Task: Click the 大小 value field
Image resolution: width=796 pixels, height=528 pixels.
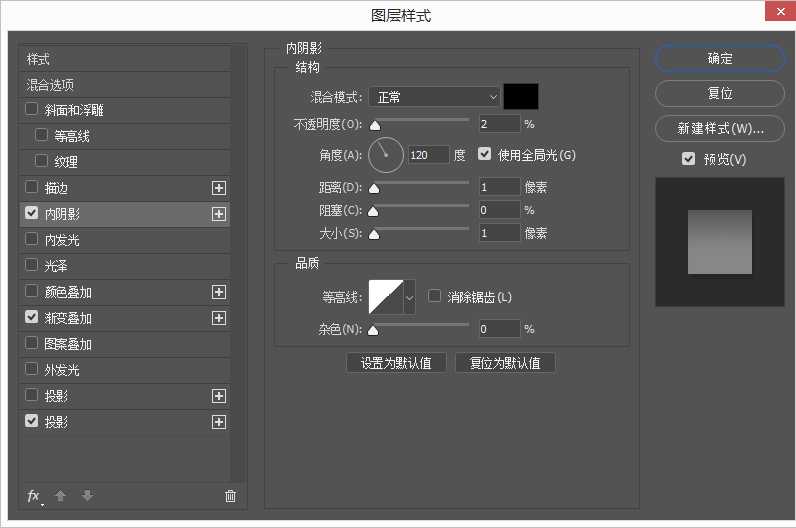Action: pyautogui.click(x=500, y=233)
